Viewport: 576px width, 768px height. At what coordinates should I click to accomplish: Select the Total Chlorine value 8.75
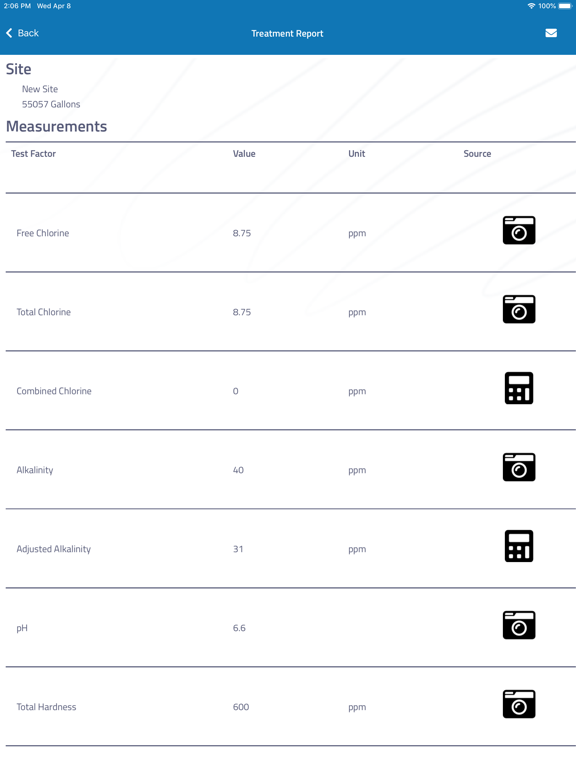(241, 312)
